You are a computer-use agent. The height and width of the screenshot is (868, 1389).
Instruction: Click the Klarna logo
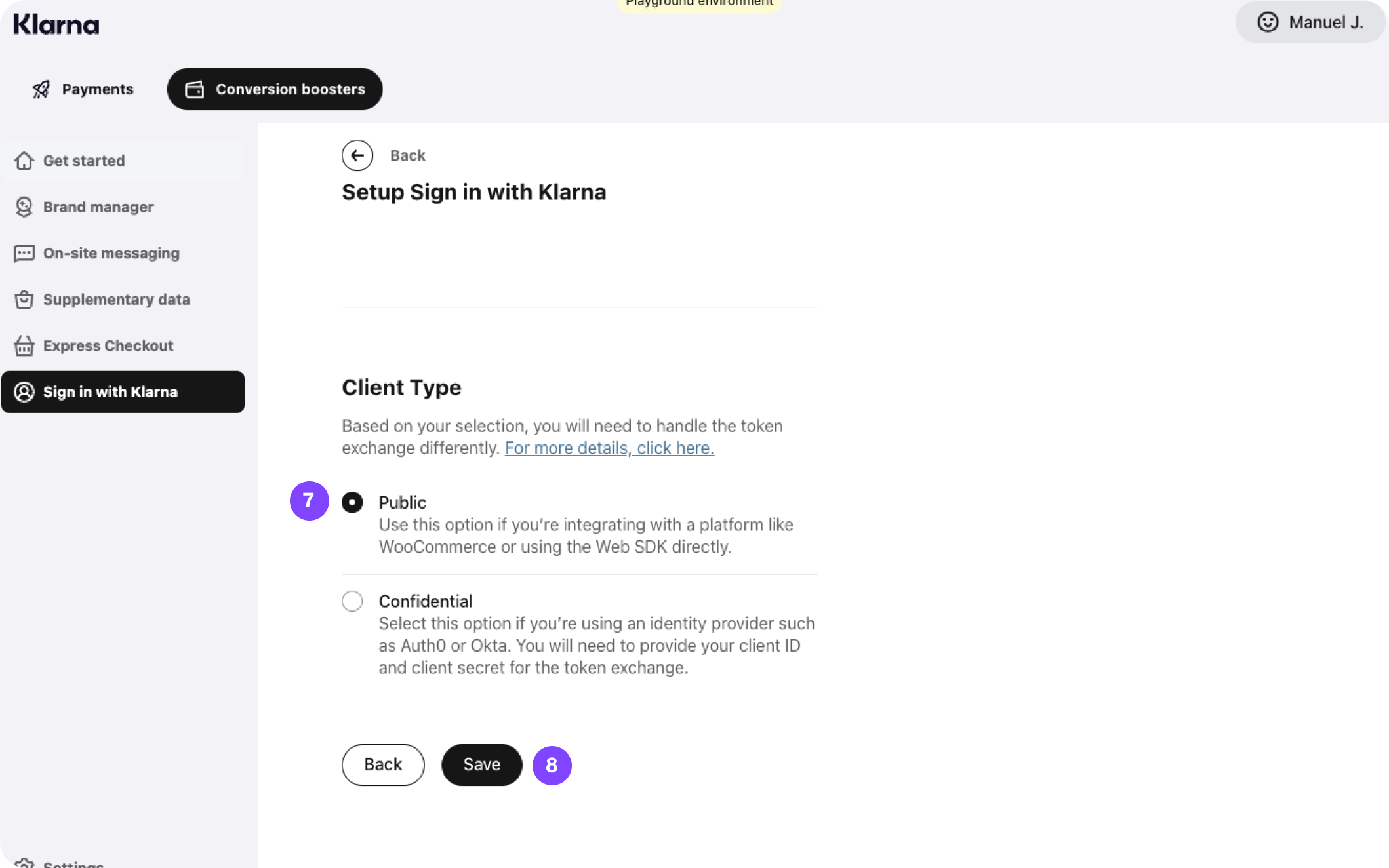[56, 25]
